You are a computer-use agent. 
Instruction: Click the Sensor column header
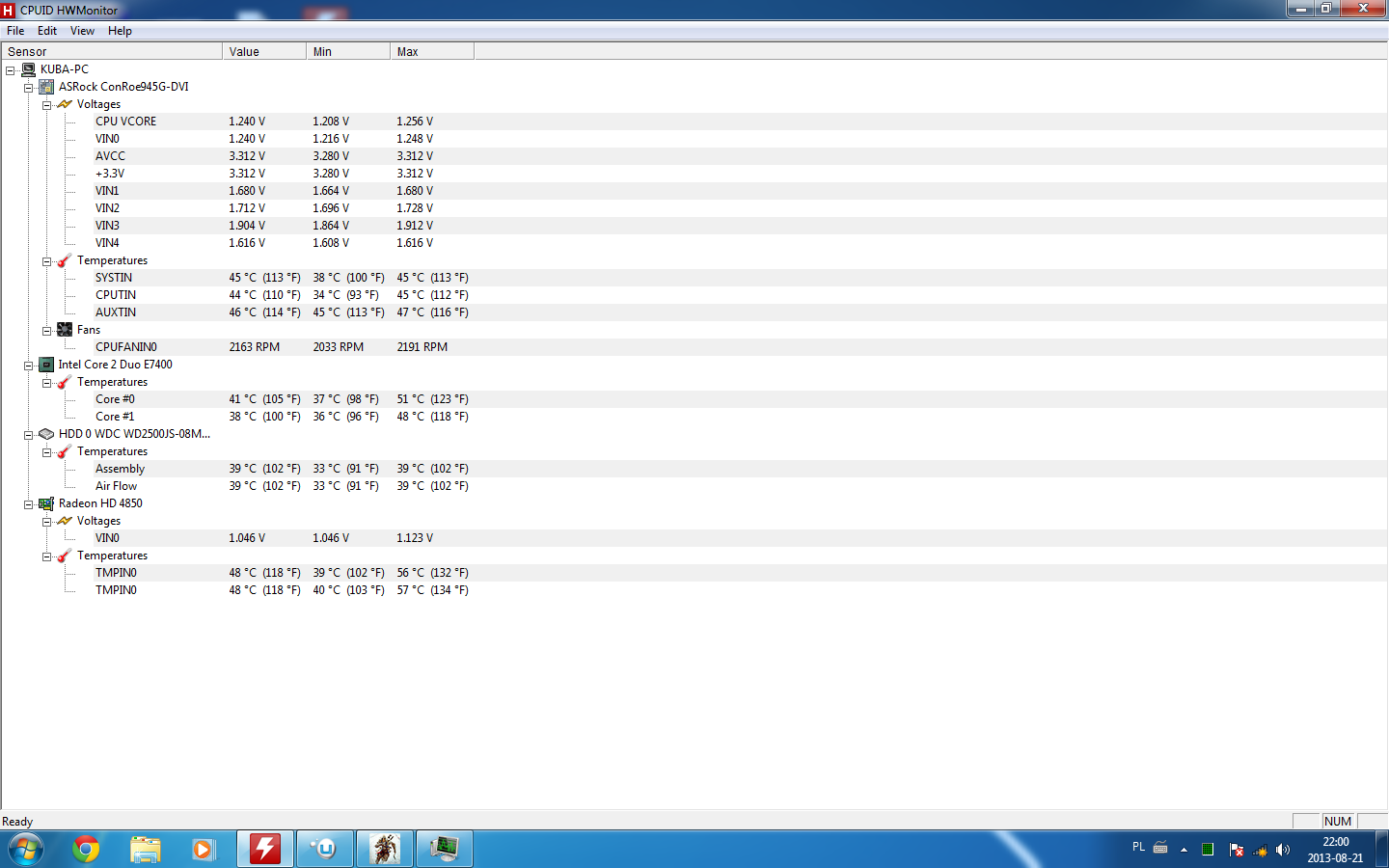coord(112,51)
